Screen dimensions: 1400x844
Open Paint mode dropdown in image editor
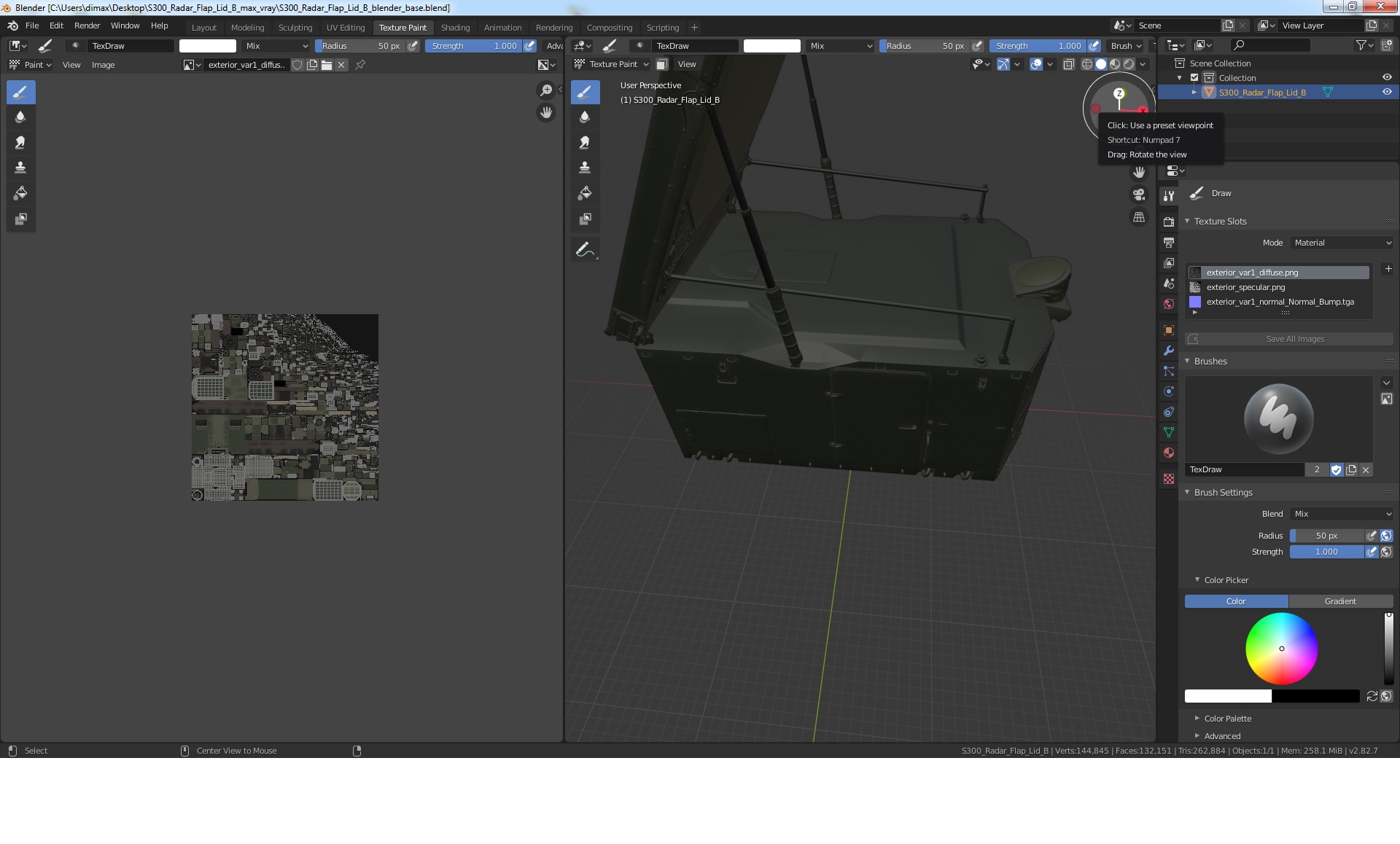tap(30, 65)
